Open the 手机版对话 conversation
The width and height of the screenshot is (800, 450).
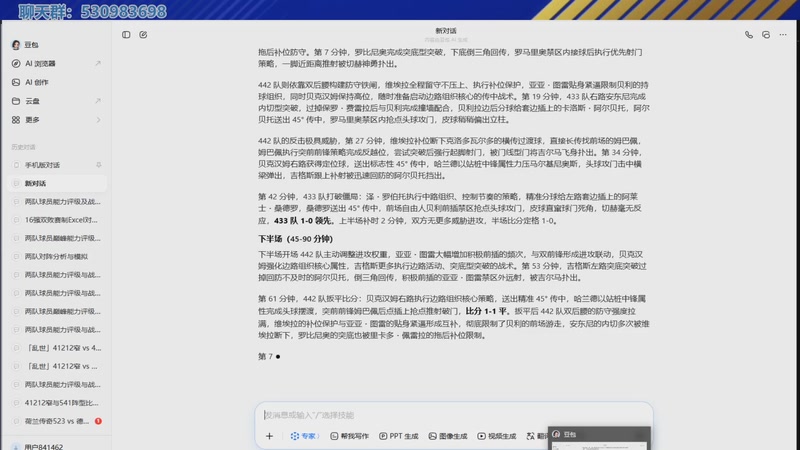point(58,165)
